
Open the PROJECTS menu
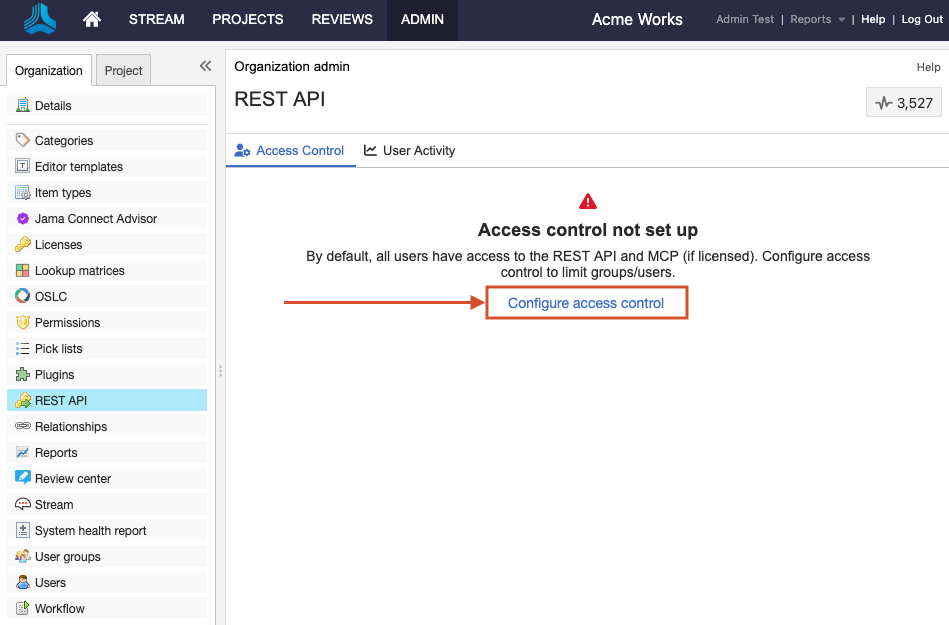tap(248, 19)
